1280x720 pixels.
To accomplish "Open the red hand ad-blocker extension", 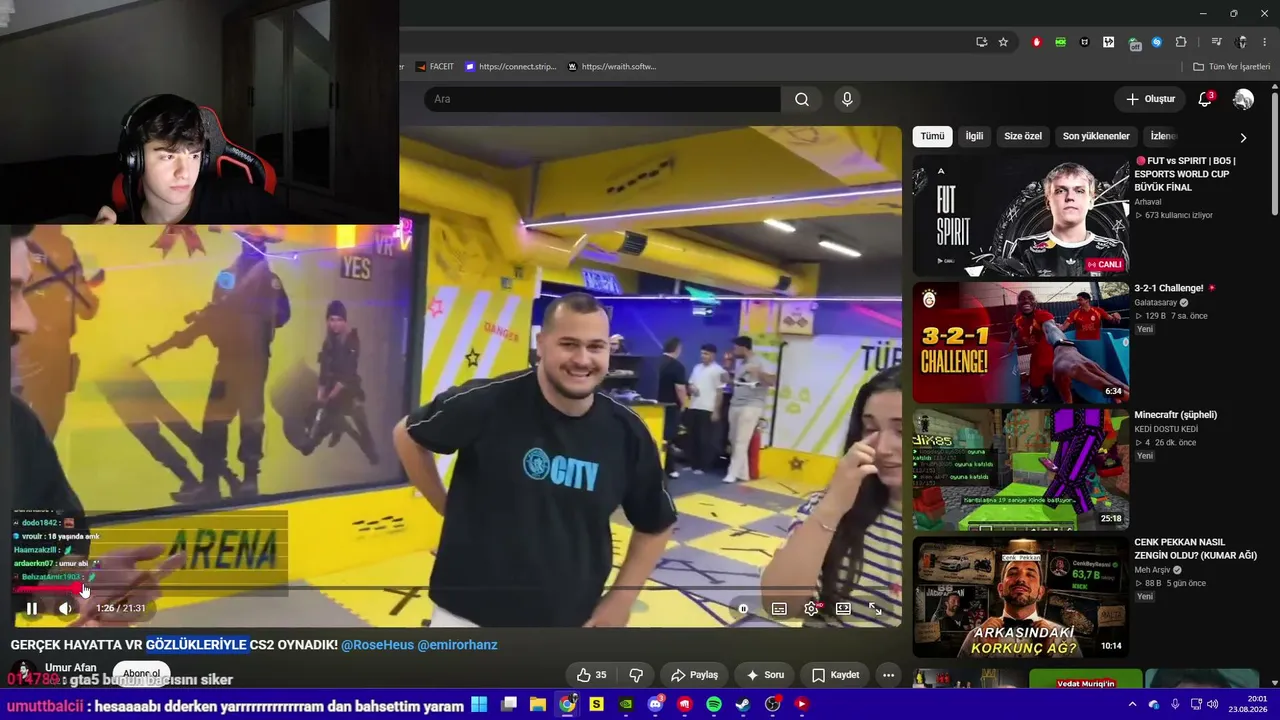I will (x=1037, y=42).
